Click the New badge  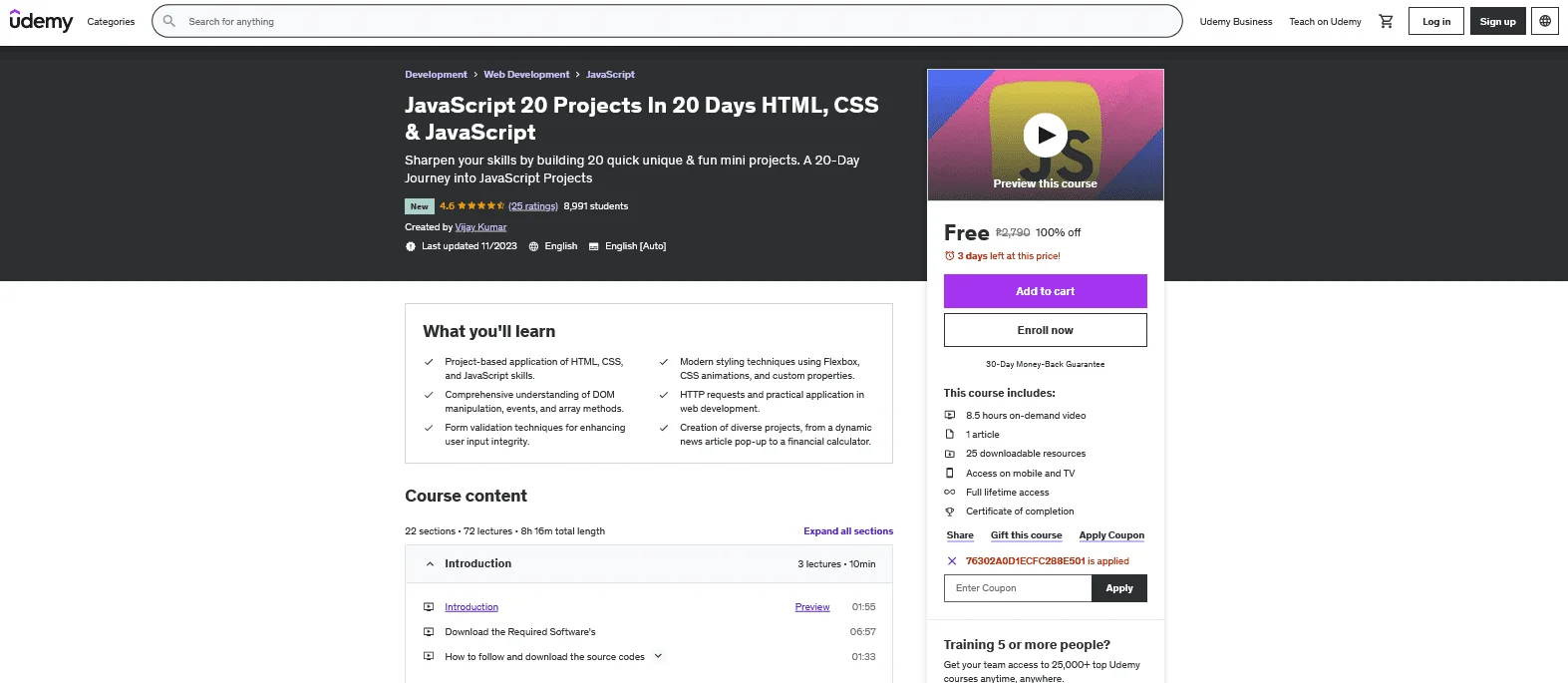click(420, 206)
